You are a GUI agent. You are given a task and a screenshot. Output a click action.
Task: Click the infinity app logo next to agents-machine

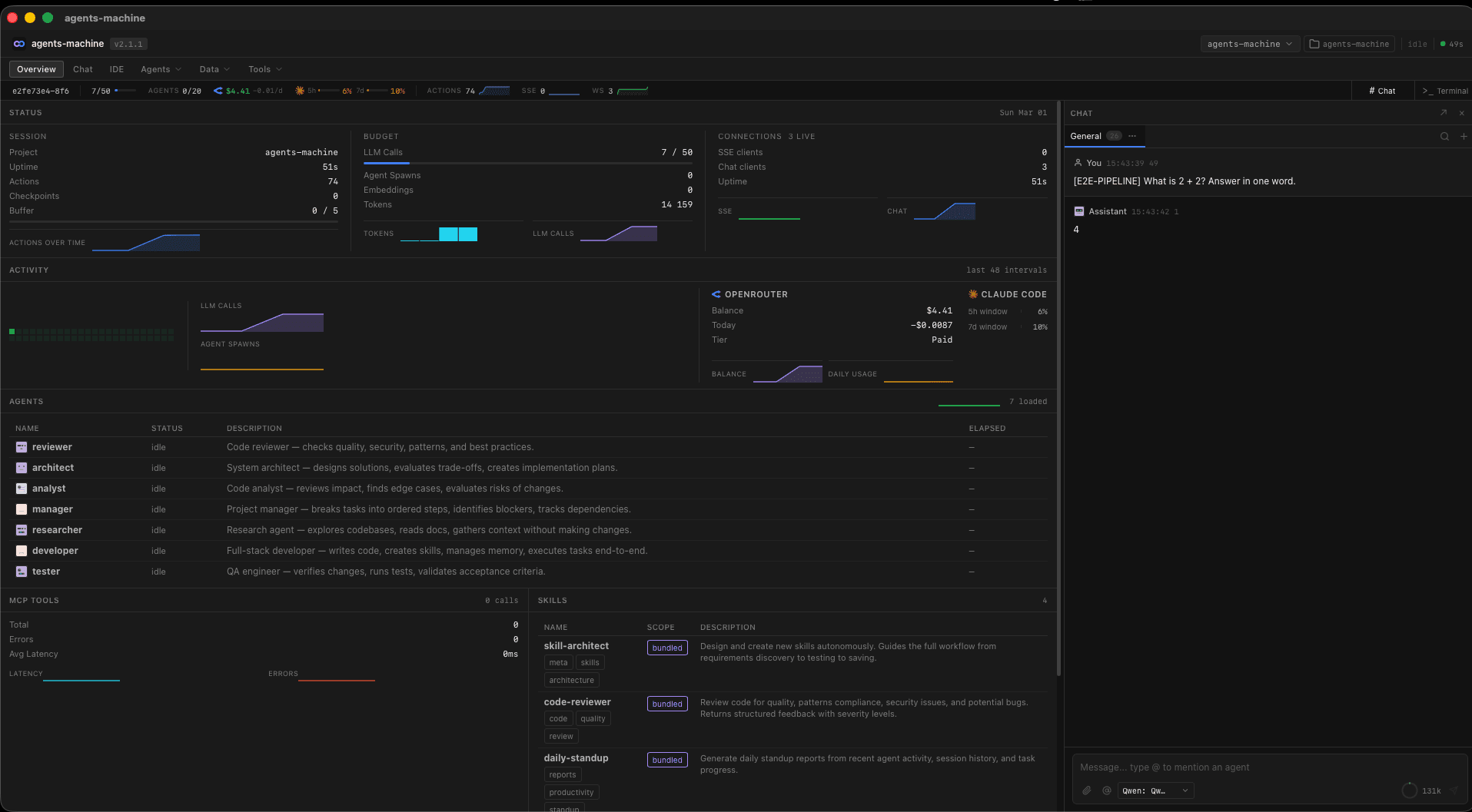click(19, 44)
